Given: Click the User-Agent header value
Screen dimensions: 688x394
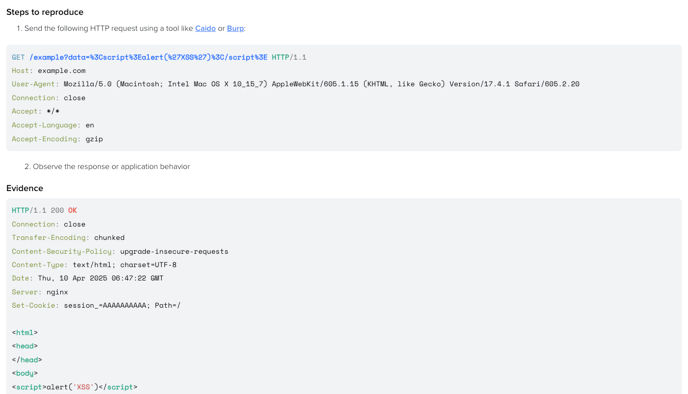Looking at the screenshot, I should (x=321, y=84).
